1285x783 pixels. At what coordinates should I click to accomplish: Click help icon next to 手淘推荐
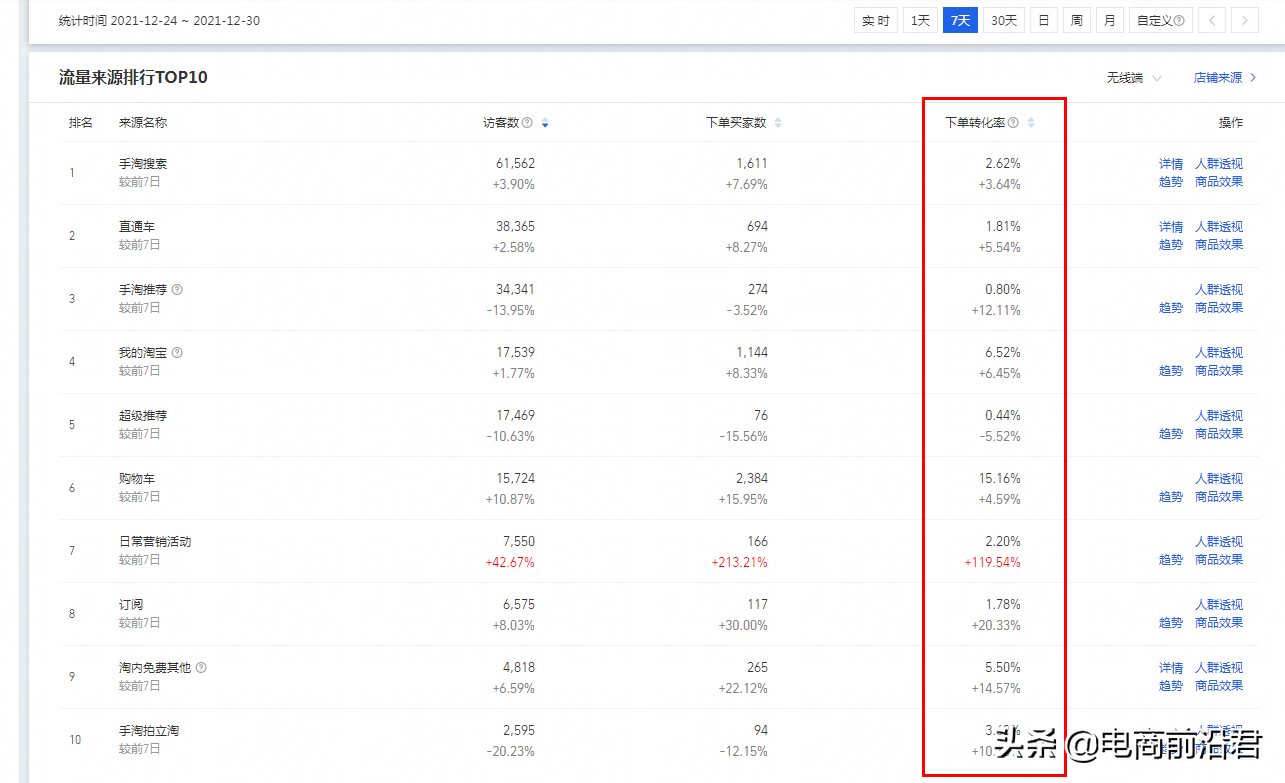pyautogui.click(x=177, y=289)
